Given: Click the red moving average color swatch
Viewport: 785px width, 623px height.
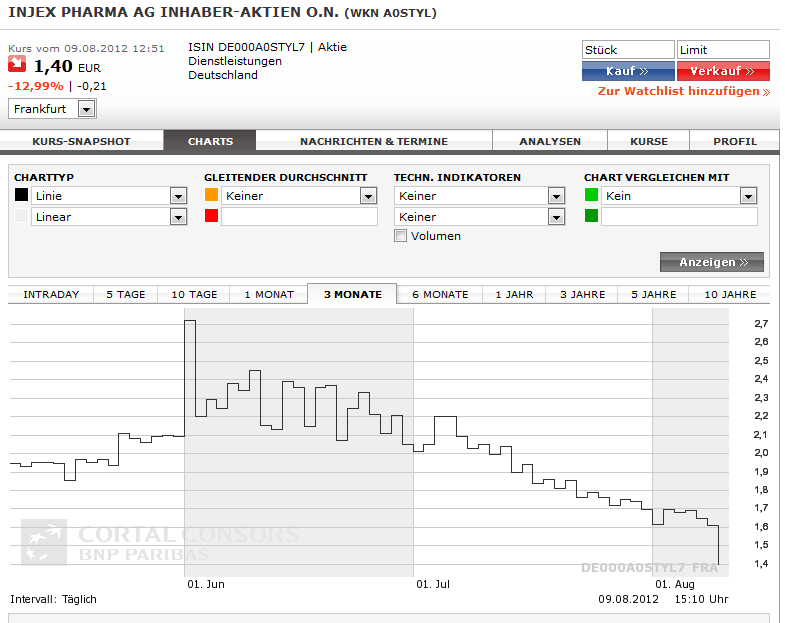Looking at the screenshot, I should (x=211, y=216).
